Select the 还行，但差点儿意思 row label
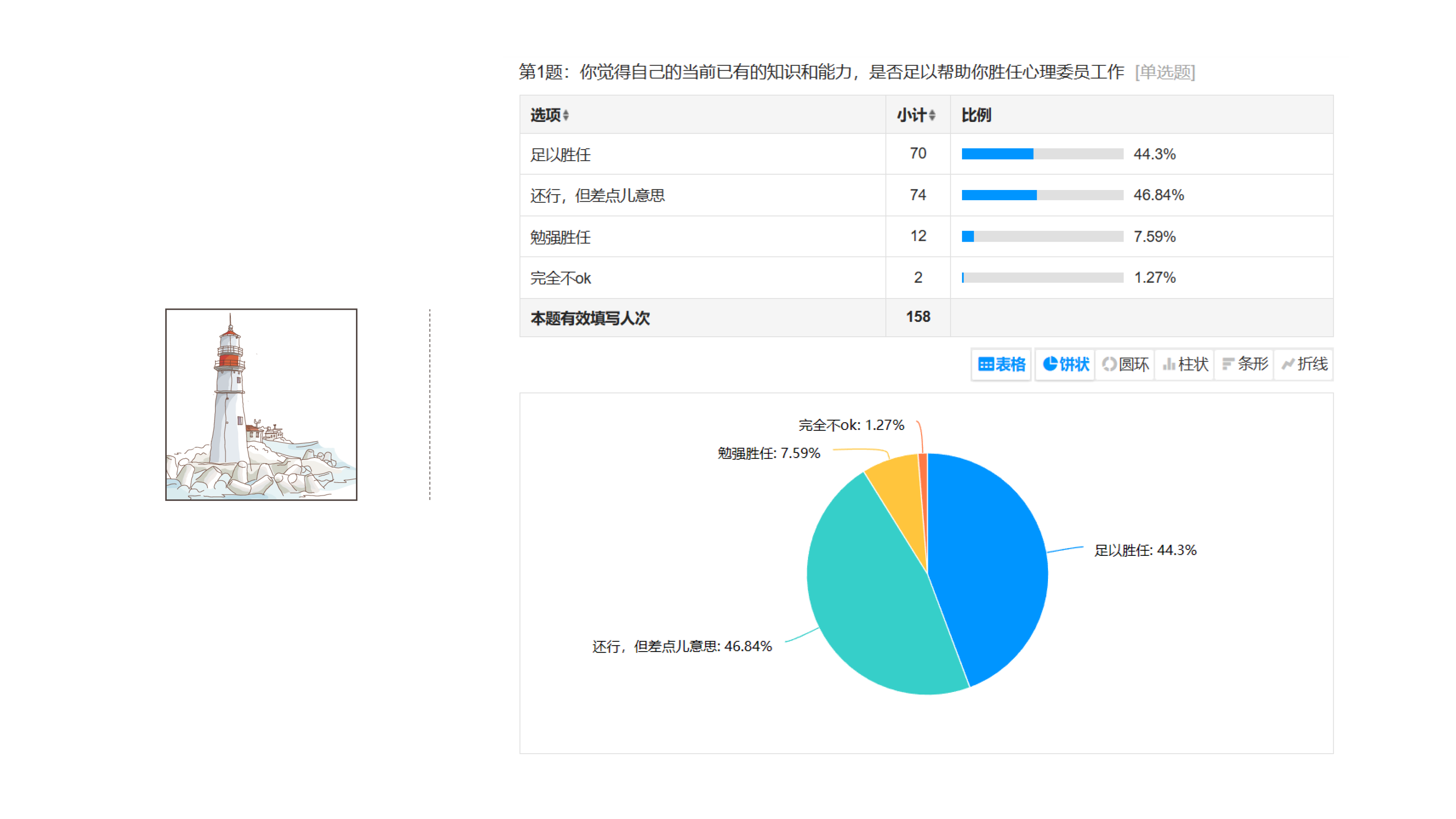Image resolution: width=1456 pixels, height=819 pixels. point(597,195)
